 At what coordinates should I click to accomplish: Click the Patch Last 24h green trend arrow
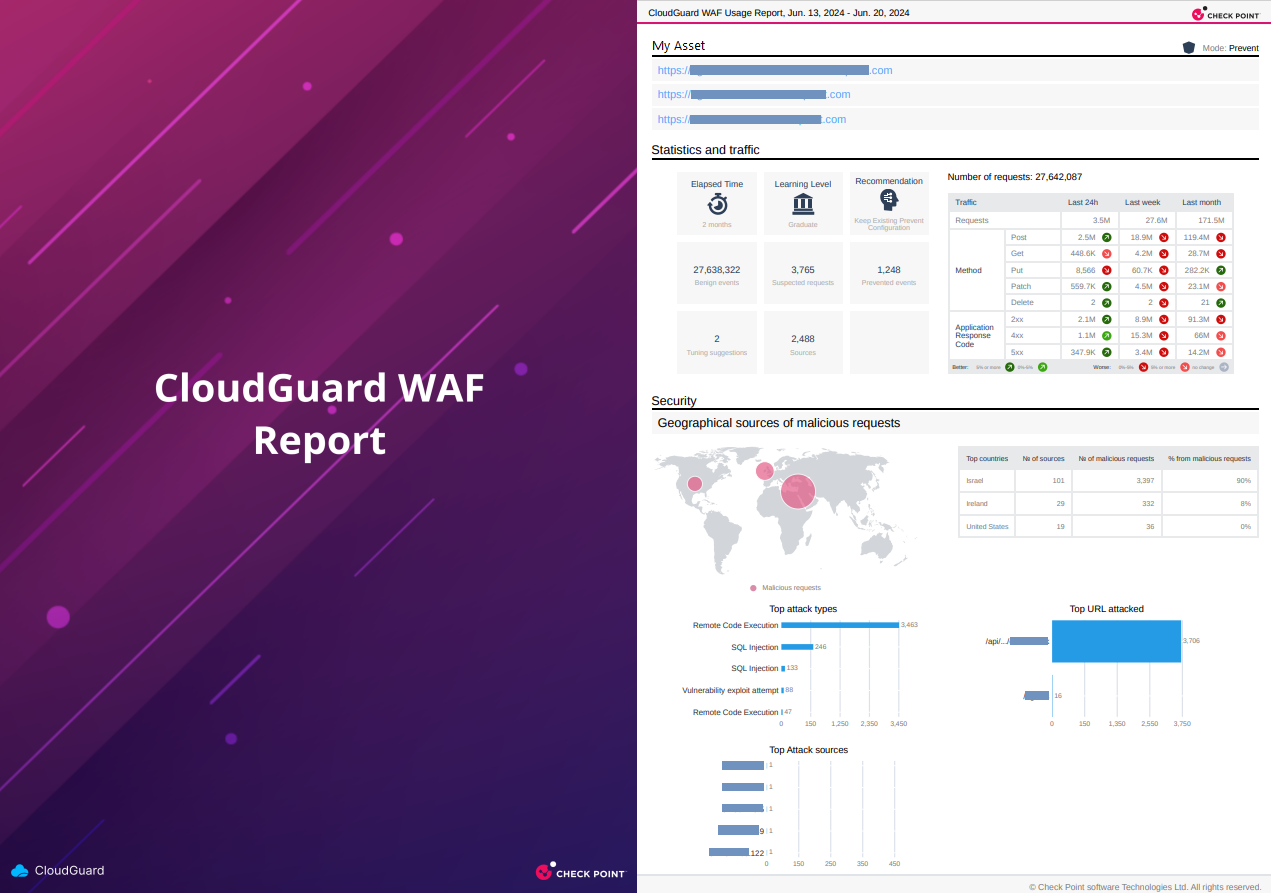coord(1107,286)
